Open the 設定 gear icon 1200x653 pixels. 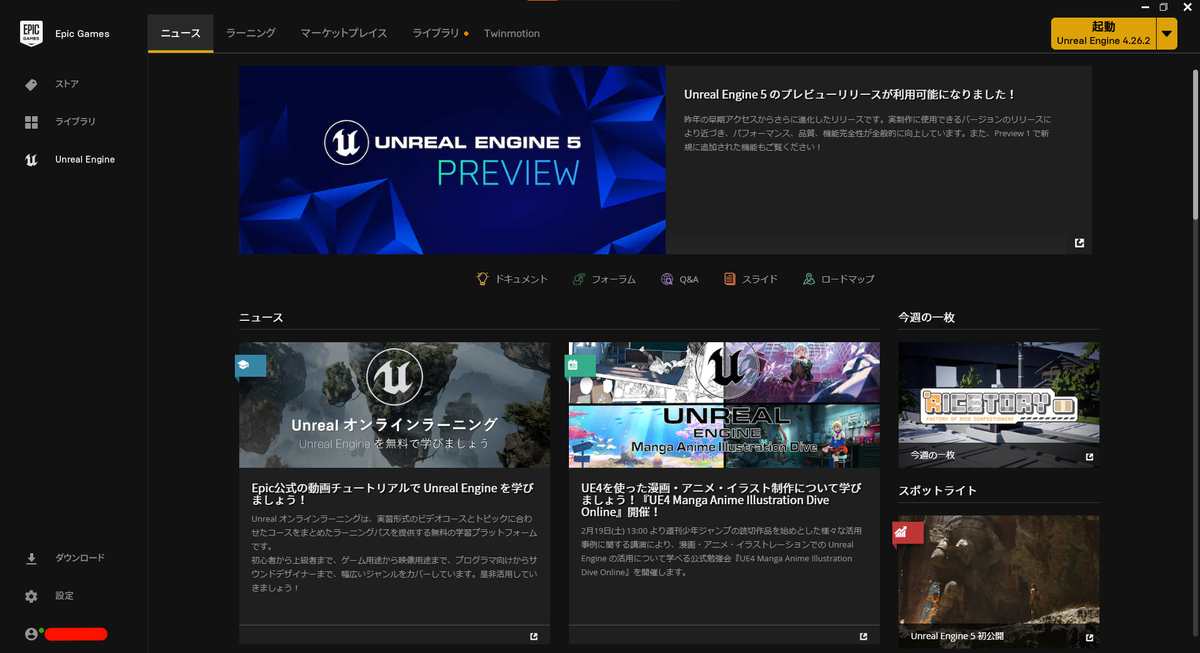(31, 596)
